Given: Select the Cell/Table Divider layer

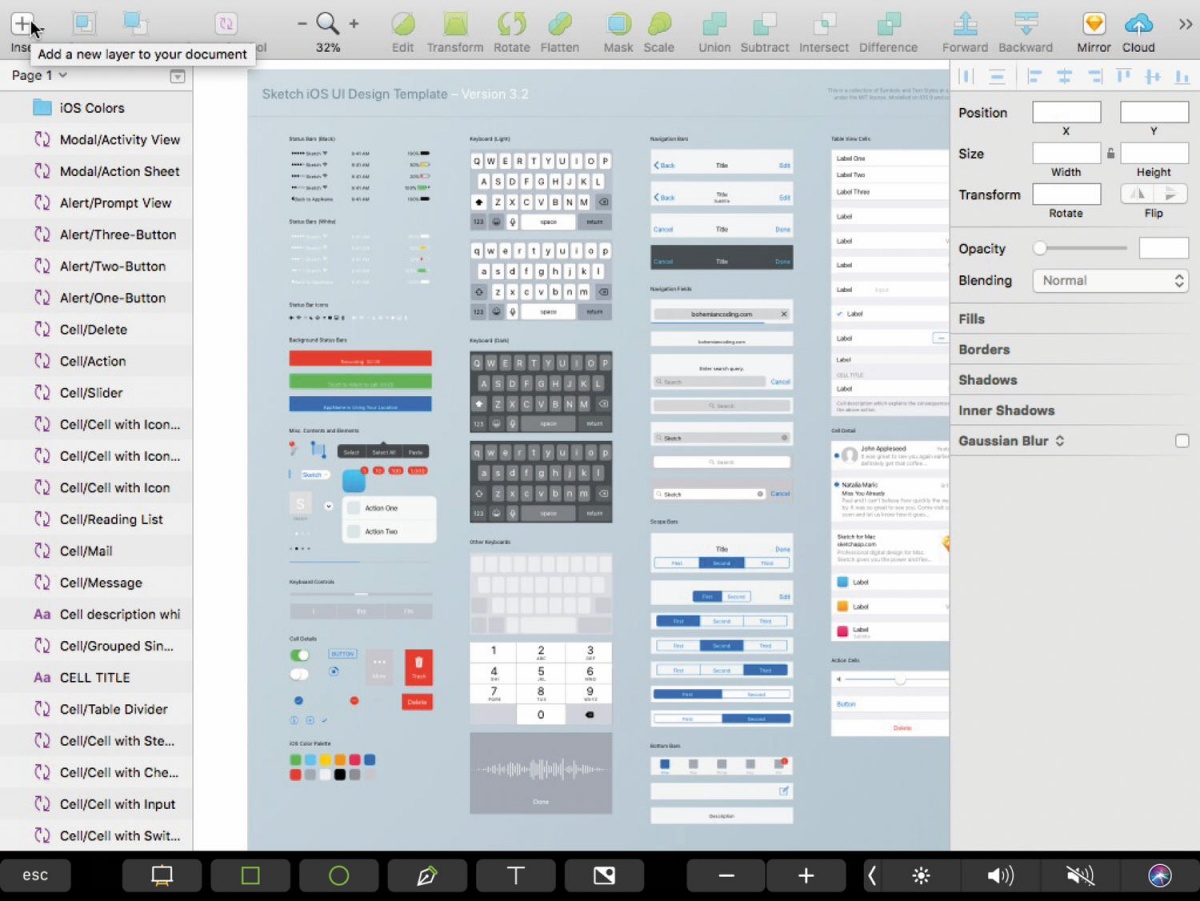Looking at the screenshot, I should click(96, 710).
